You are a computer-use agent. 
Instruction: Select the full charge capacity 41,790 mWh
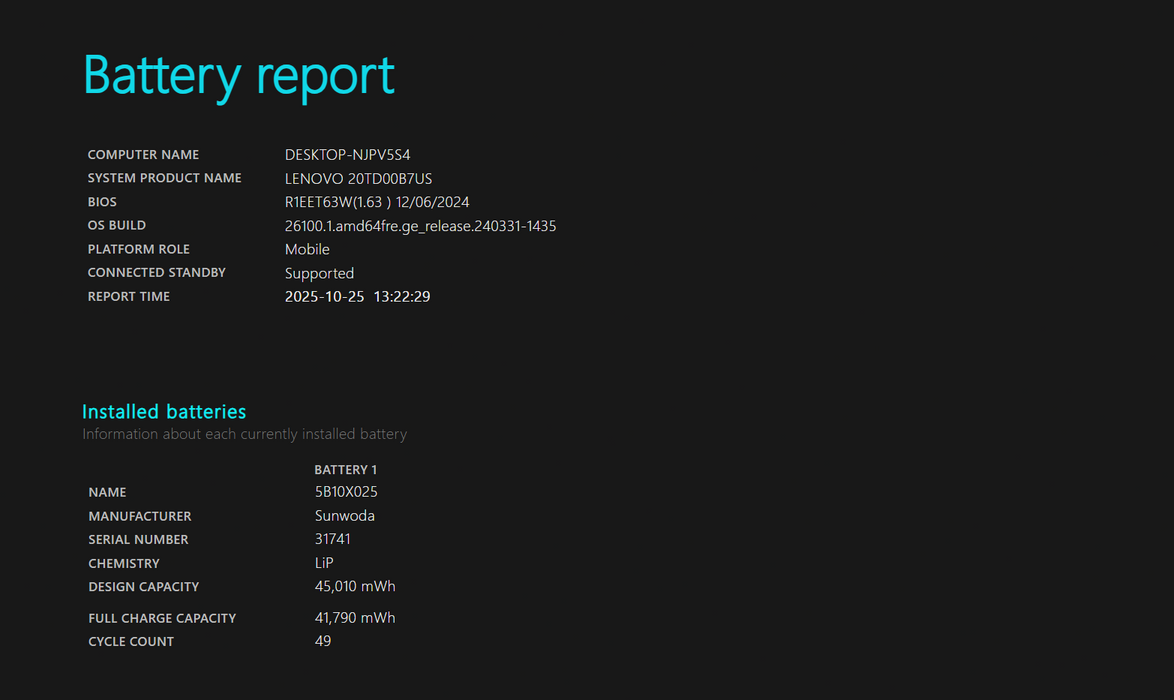355,618
